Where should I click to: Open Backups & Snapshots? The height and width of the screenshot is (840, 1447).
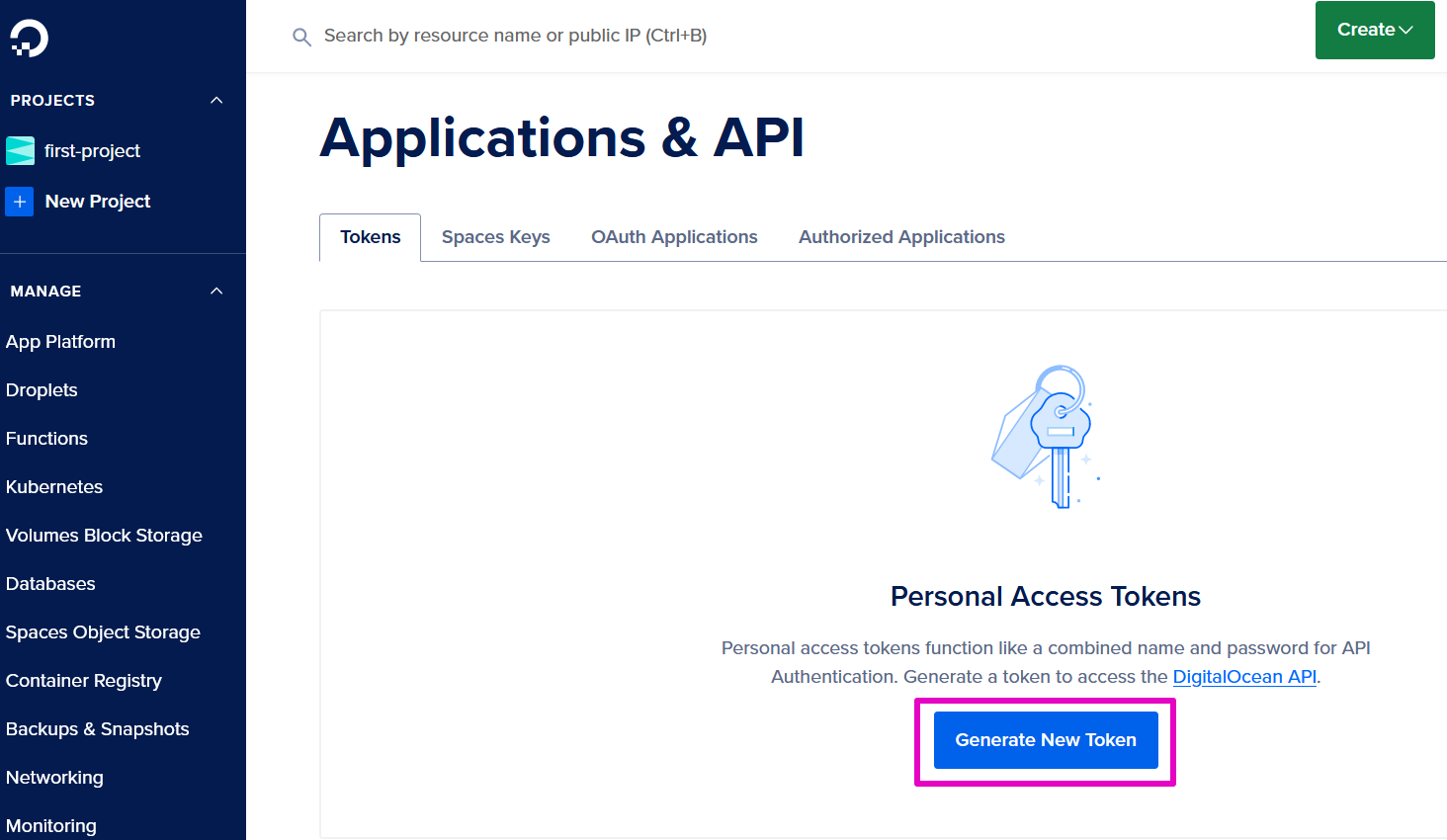(x=97, y=729)
